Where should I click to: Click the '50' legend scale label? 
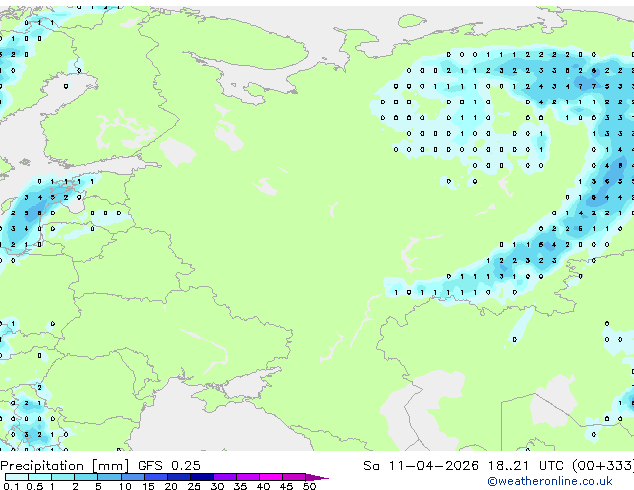pos(309,486)
